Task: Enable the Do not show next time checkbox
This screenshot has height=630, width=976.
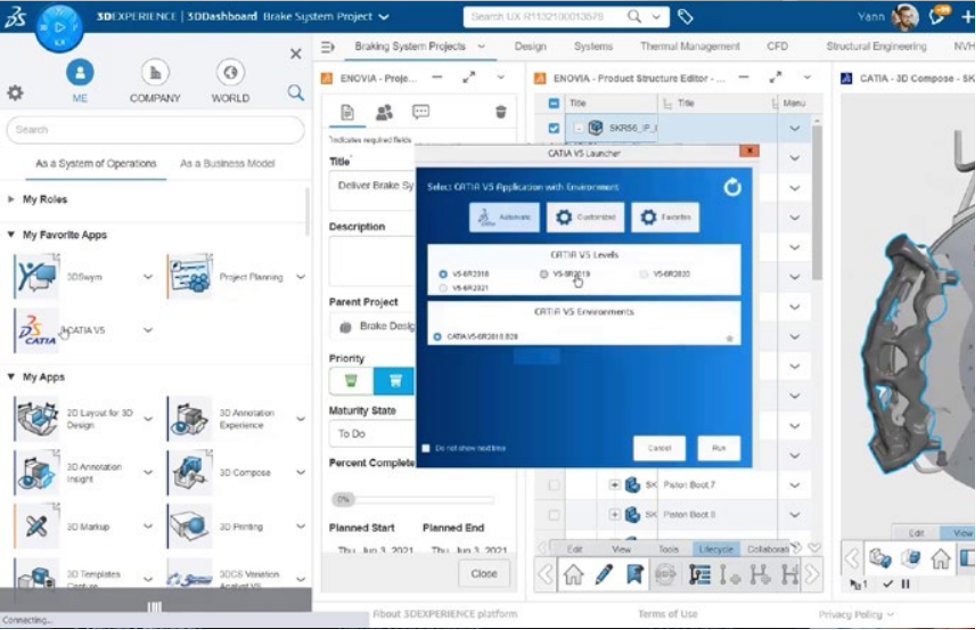Action: tap(426, 448)
